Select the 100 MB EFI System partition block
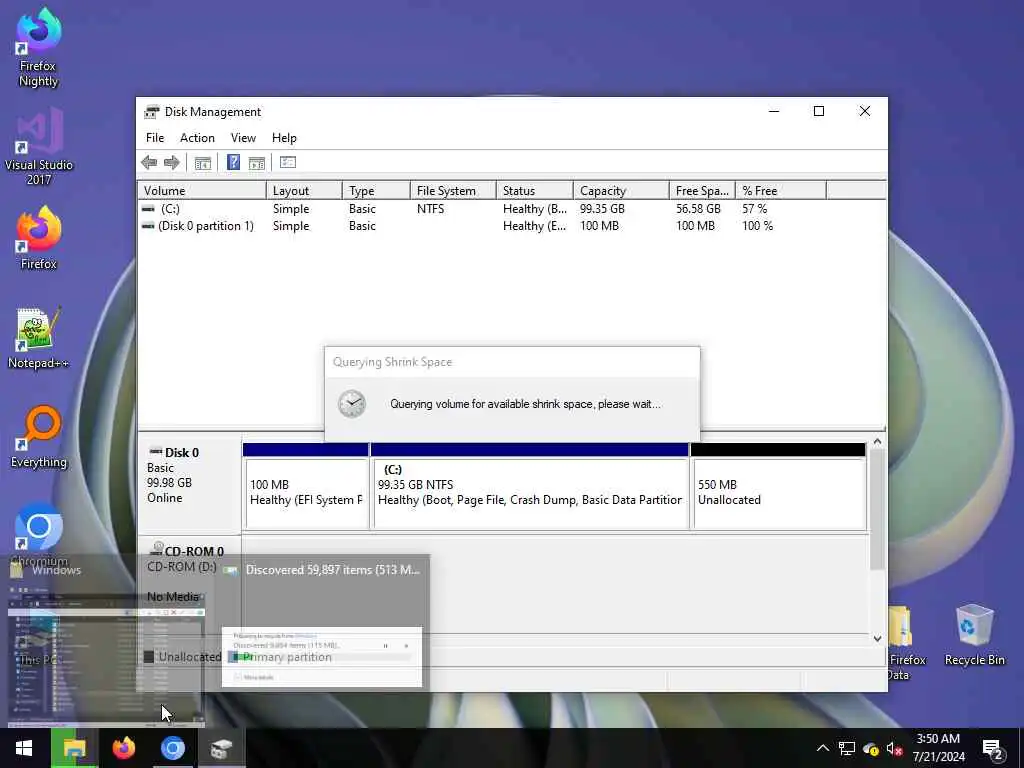Screen dimensions: 1024x768 305,487
